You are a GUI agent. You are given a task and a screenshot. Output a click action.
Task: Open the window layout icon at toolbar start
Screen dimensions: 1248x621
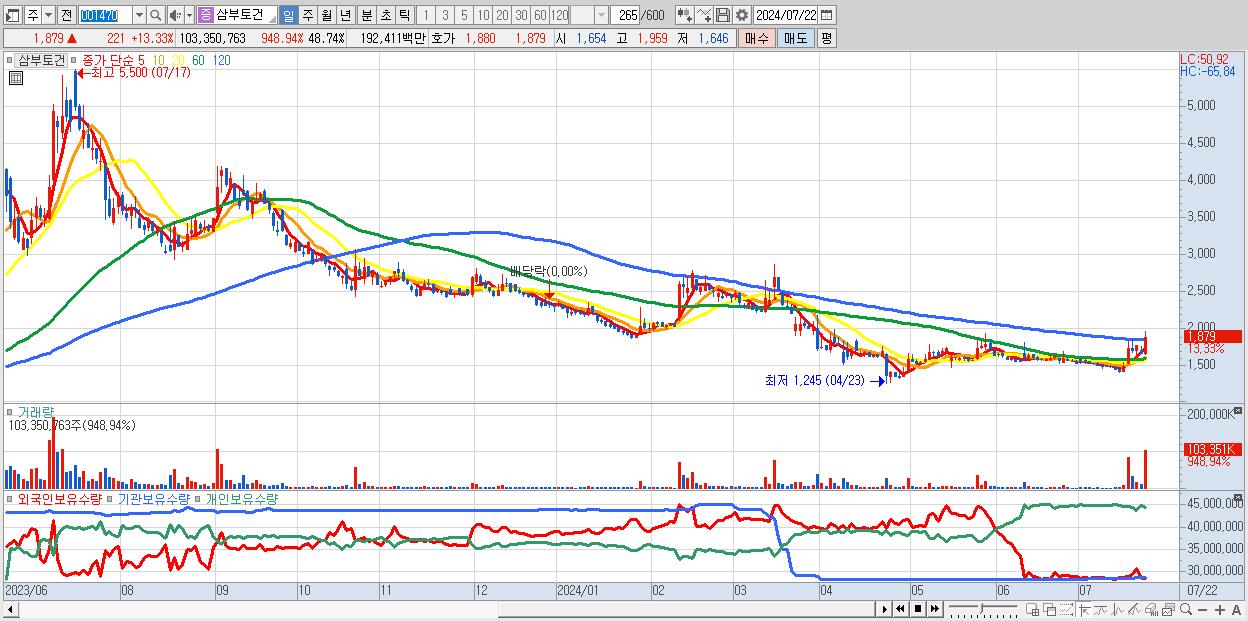click(x=13, y=16)
